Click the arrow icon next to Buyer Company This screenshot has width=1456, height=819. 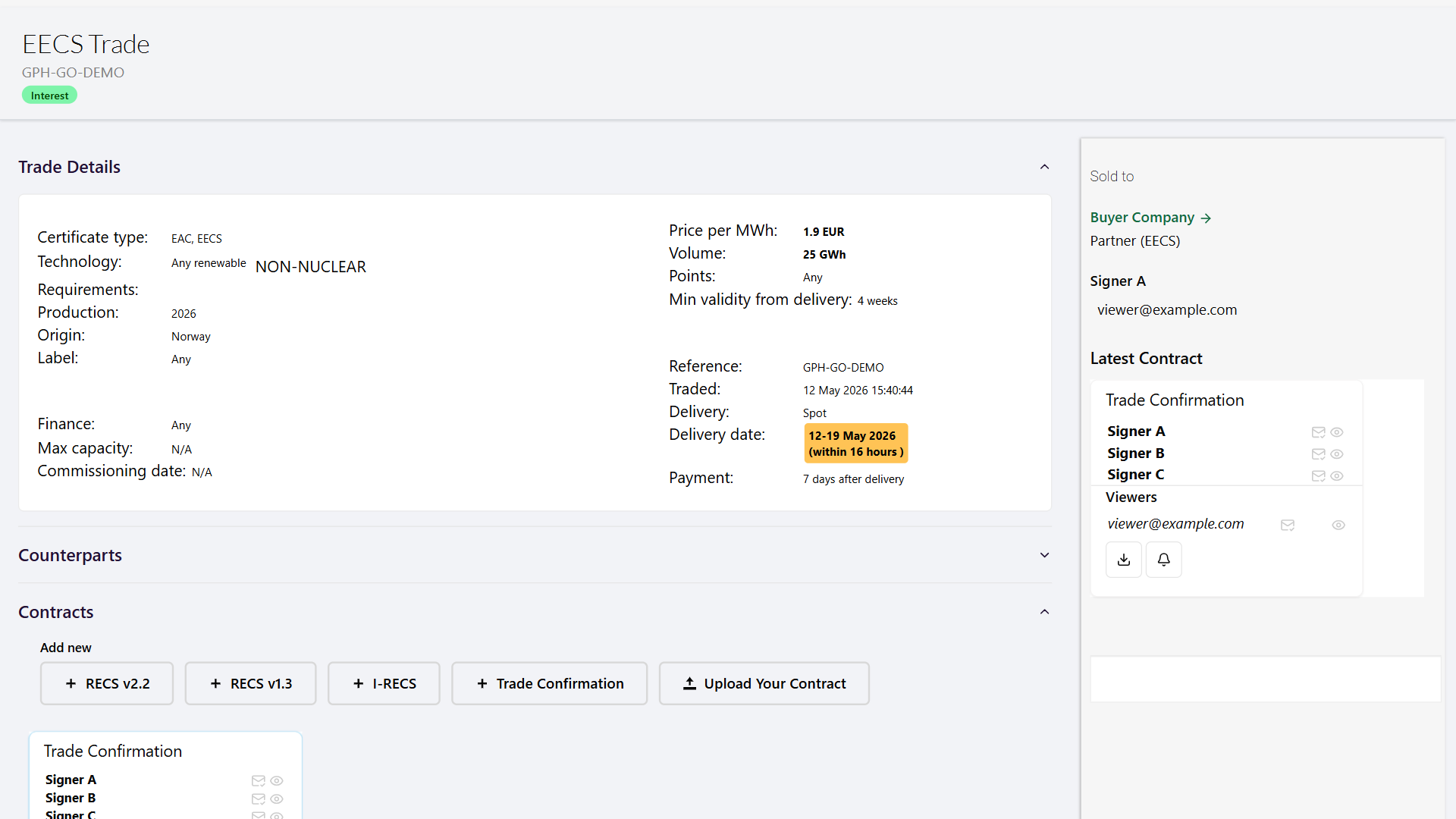(x=1206, y=218)
